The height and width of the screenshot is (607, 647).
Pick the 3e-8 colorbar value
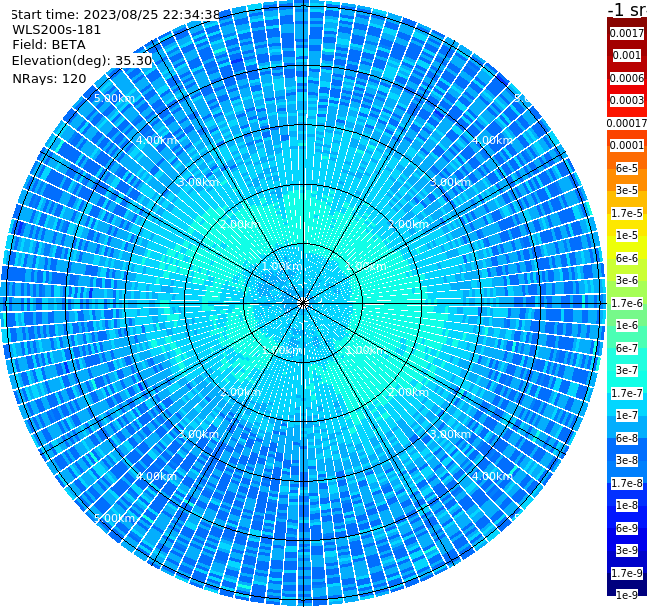click(627, 460)
